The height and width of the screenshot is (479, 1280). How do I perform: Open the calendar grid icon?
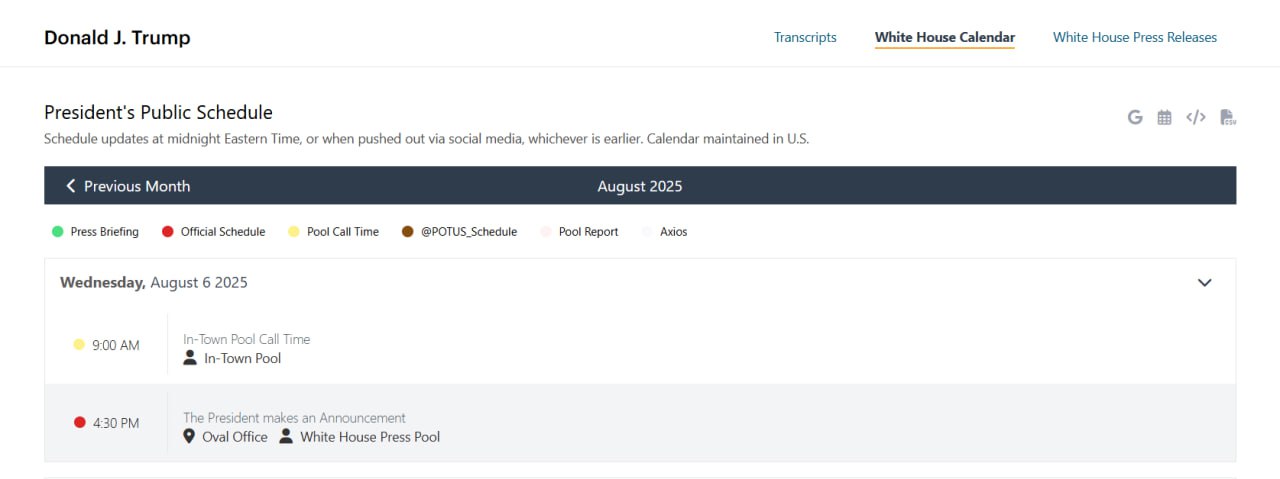[x=1164, y=117]
